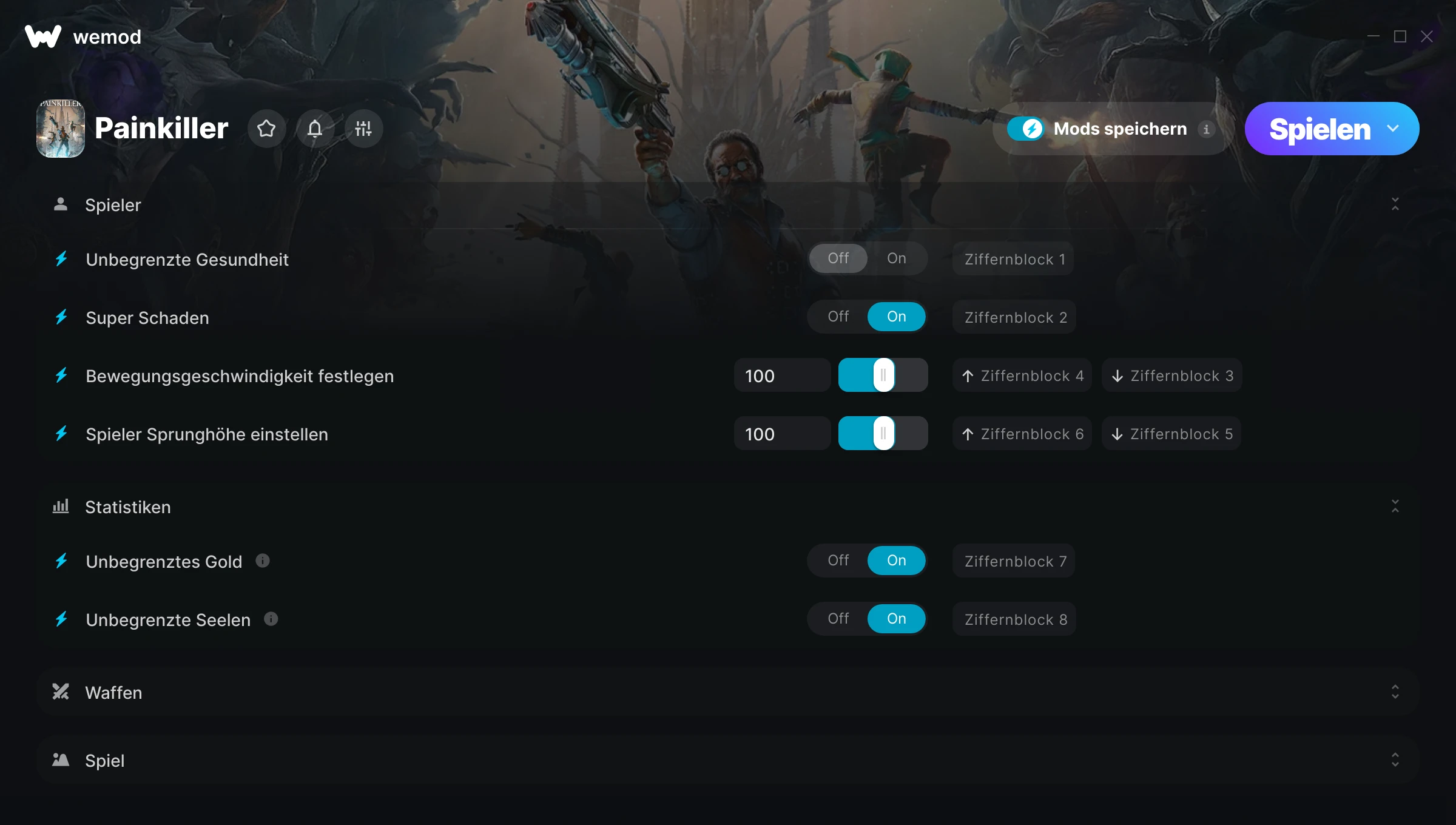Viewport: 1456px width, 825px height.
Task: Turn on Unbegrenzte Gesundheit
Action: point(896,258)
